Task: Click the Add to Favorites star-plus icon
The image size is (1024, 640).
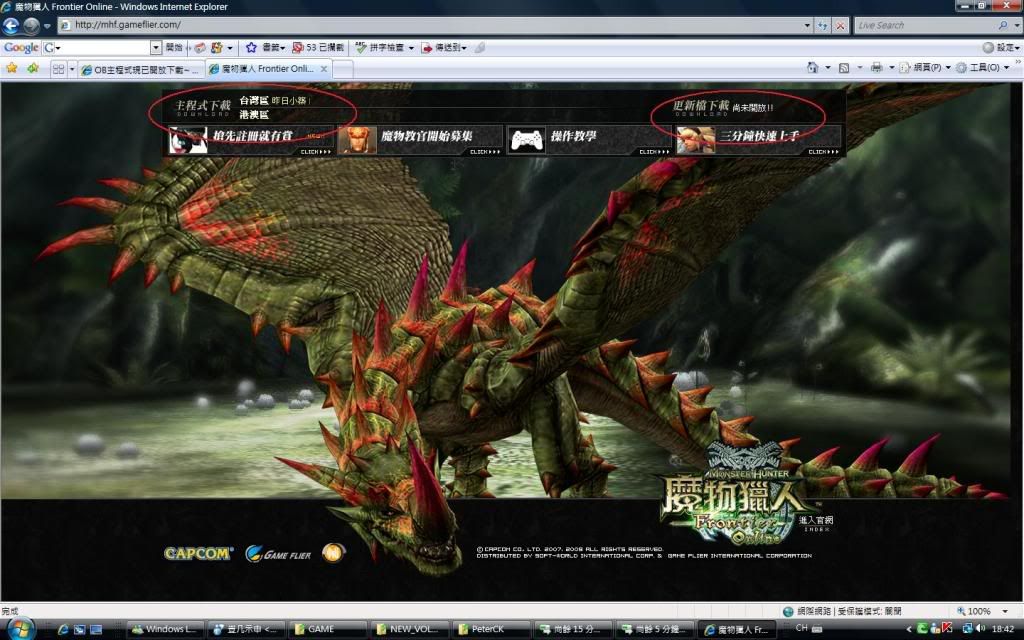Action: pyautogui.click(x=33, y=68)
